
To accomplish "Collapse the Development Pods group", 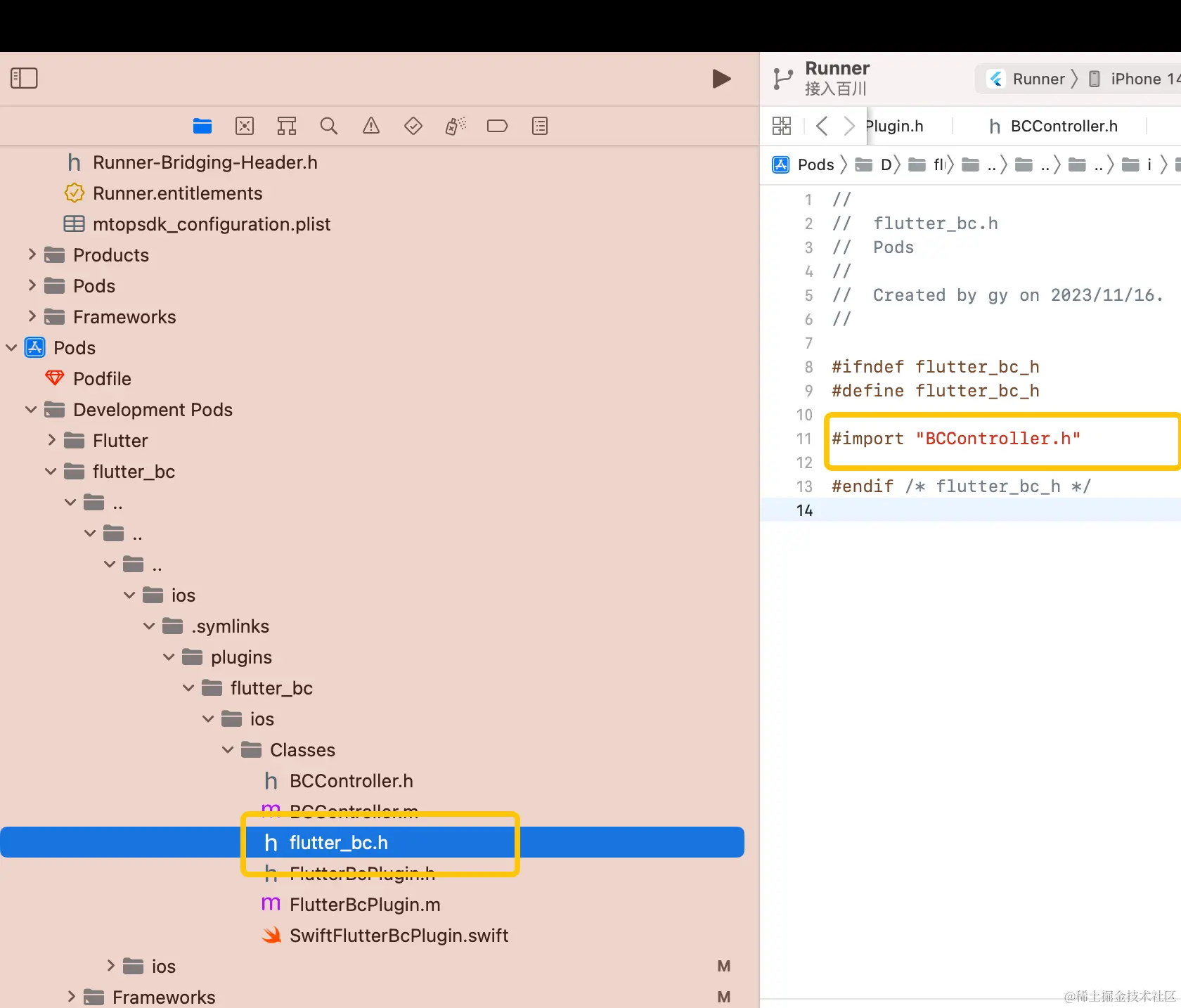I will pyautogui.click(x=32, y=409).
